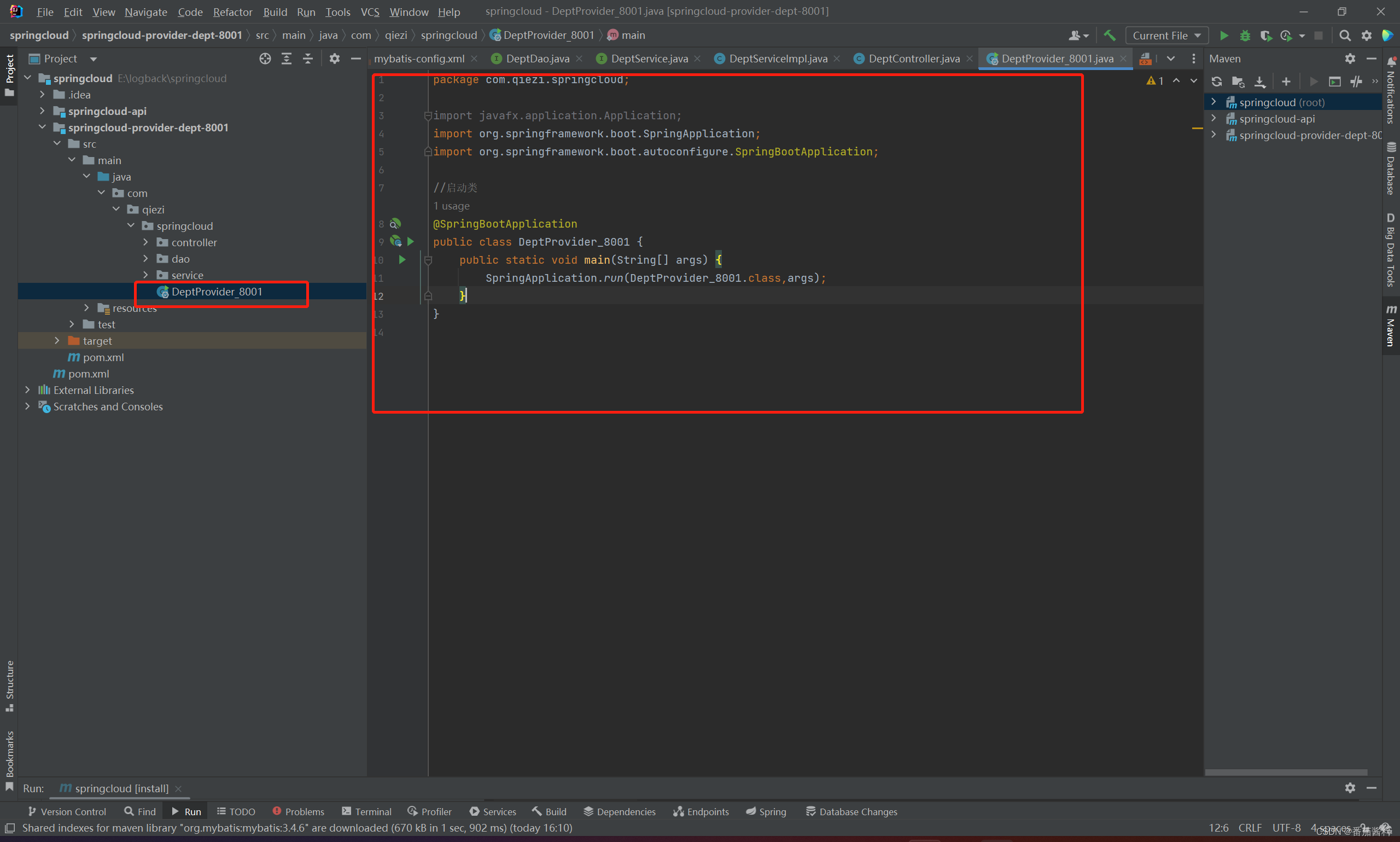Open the Refactor menu
Image resolution: width=1400 pixels, height=842 pixels.
tap(232, 12)
